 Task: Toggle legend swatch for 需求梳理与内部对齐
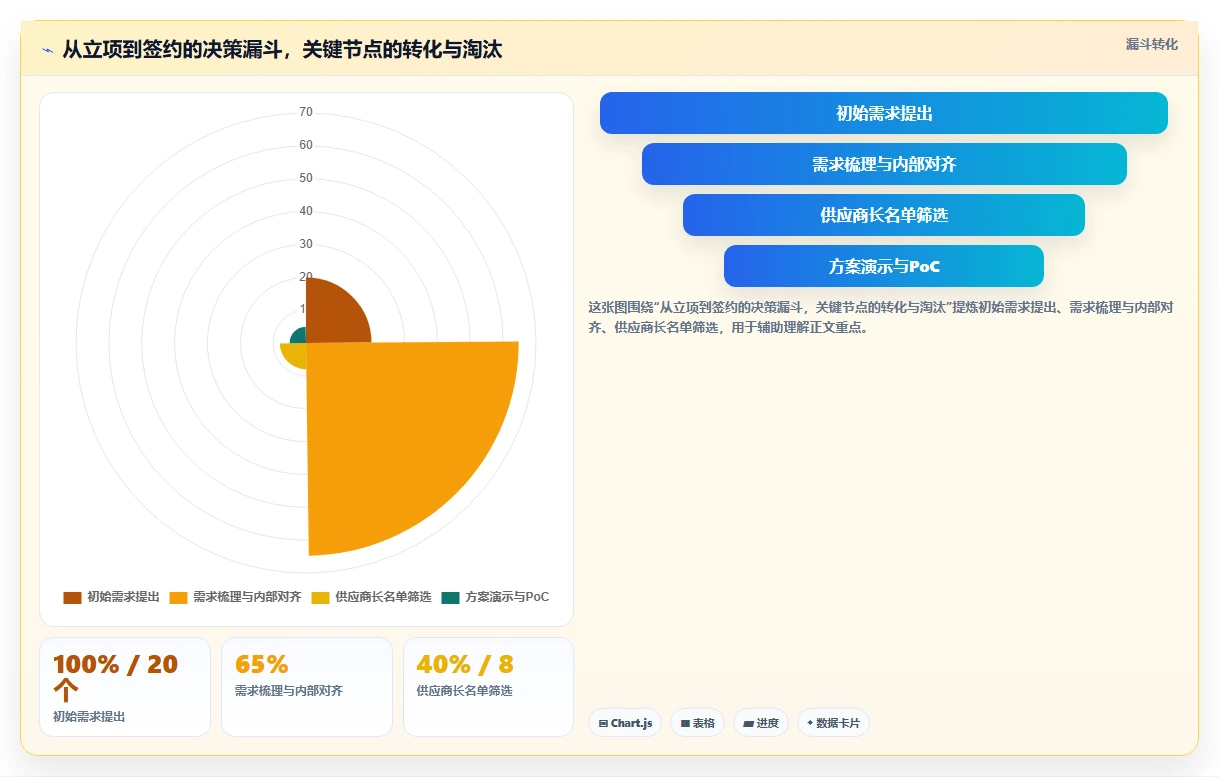click(179, 597)
